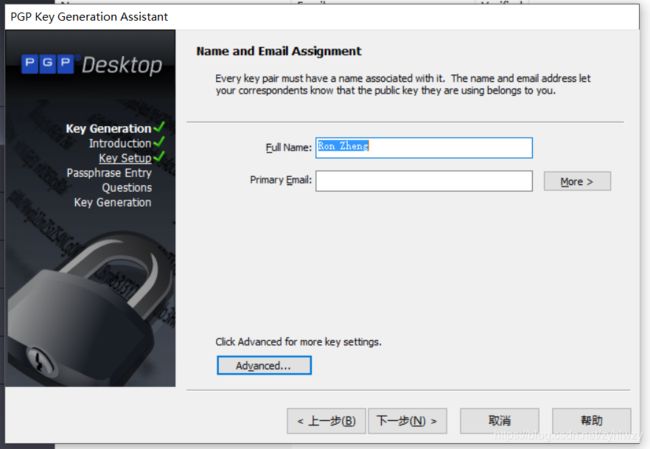Go back with 上一步(B) button

click(x=326, y=421)
